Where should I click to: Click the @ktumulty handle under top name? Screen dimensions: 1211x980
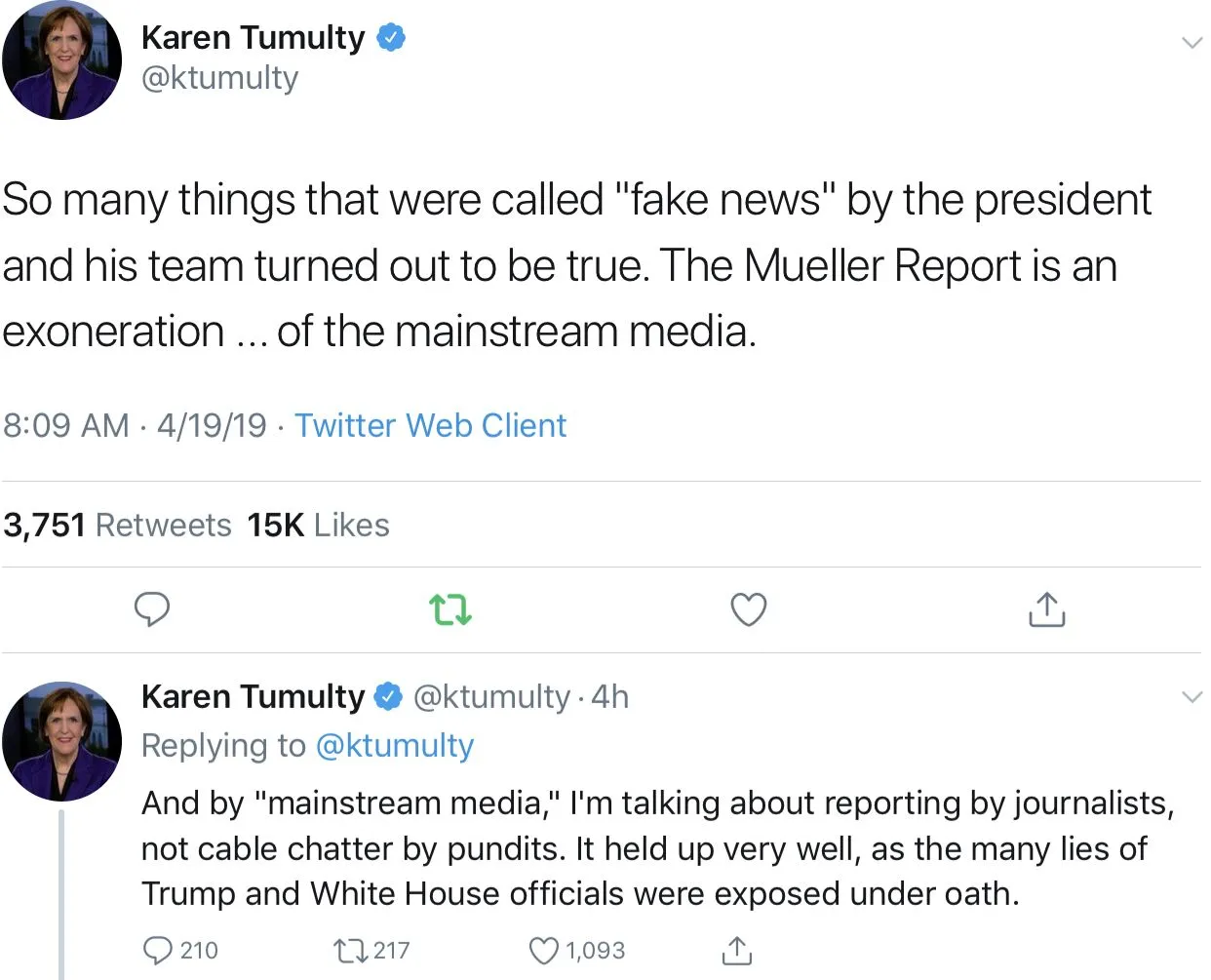tap(219, 78)
